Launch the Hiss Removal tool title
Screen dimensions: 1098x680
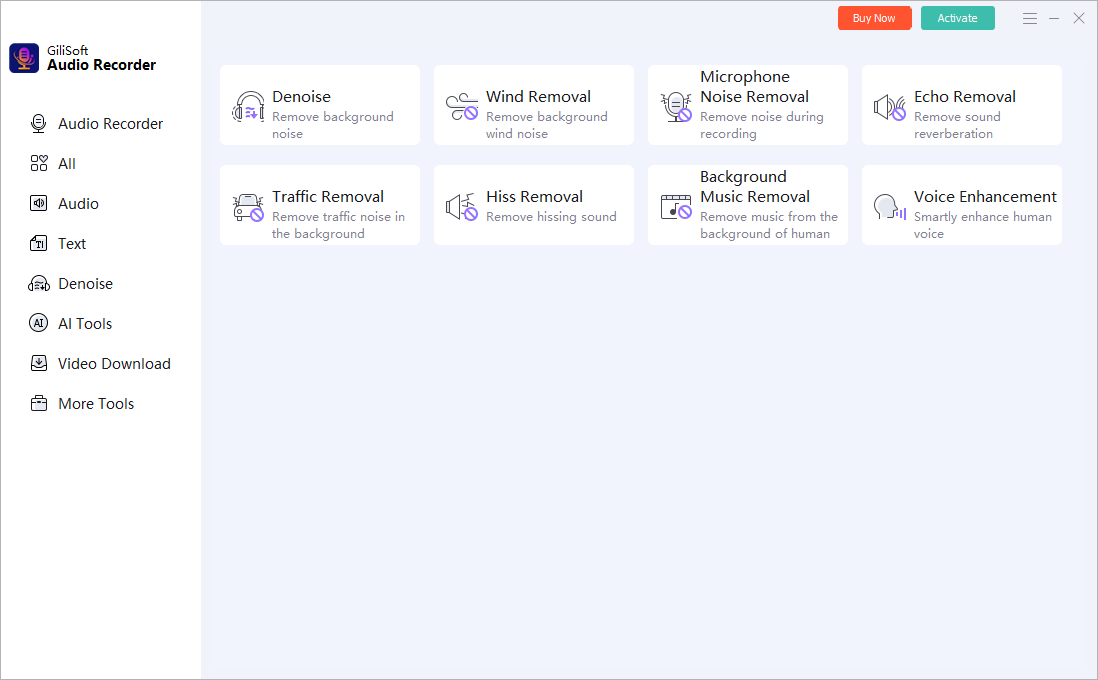534,197
